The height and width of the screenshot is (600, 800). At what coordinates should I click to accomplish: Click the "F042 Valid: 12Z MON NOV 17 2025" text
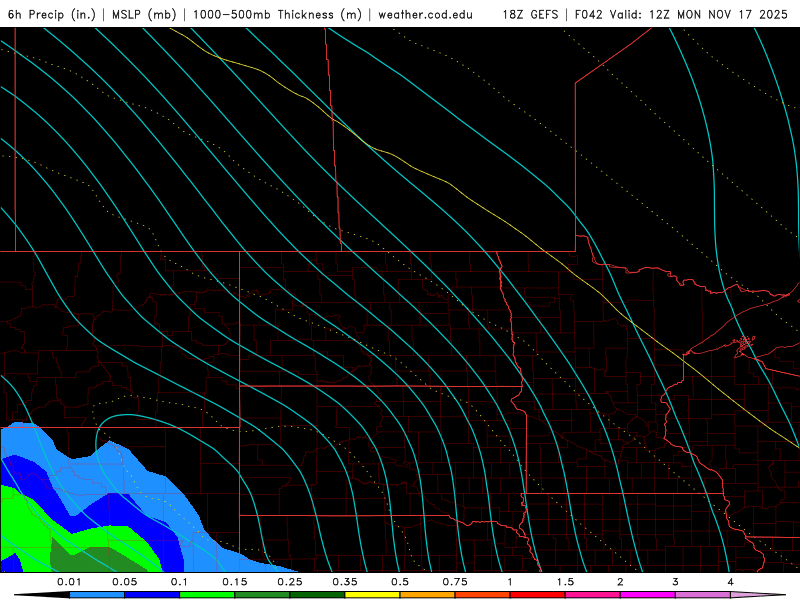click(681, 14)
